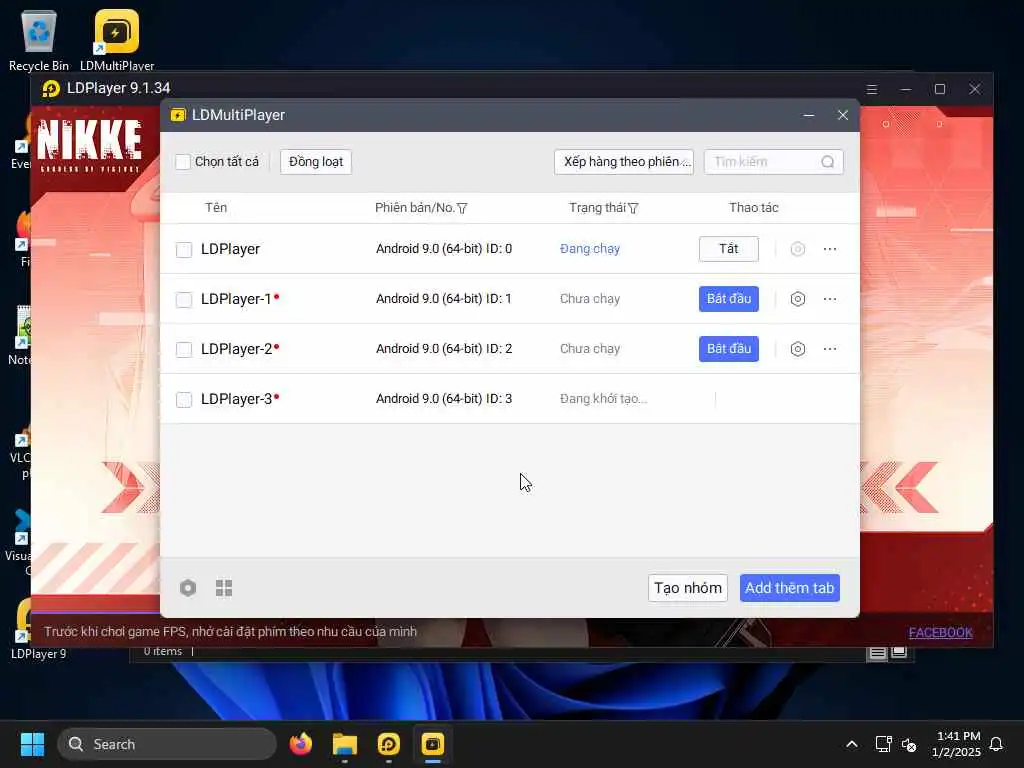Click the details view icon in Explorer status bar
1024x768 pixels.
[x=877, y=652]
